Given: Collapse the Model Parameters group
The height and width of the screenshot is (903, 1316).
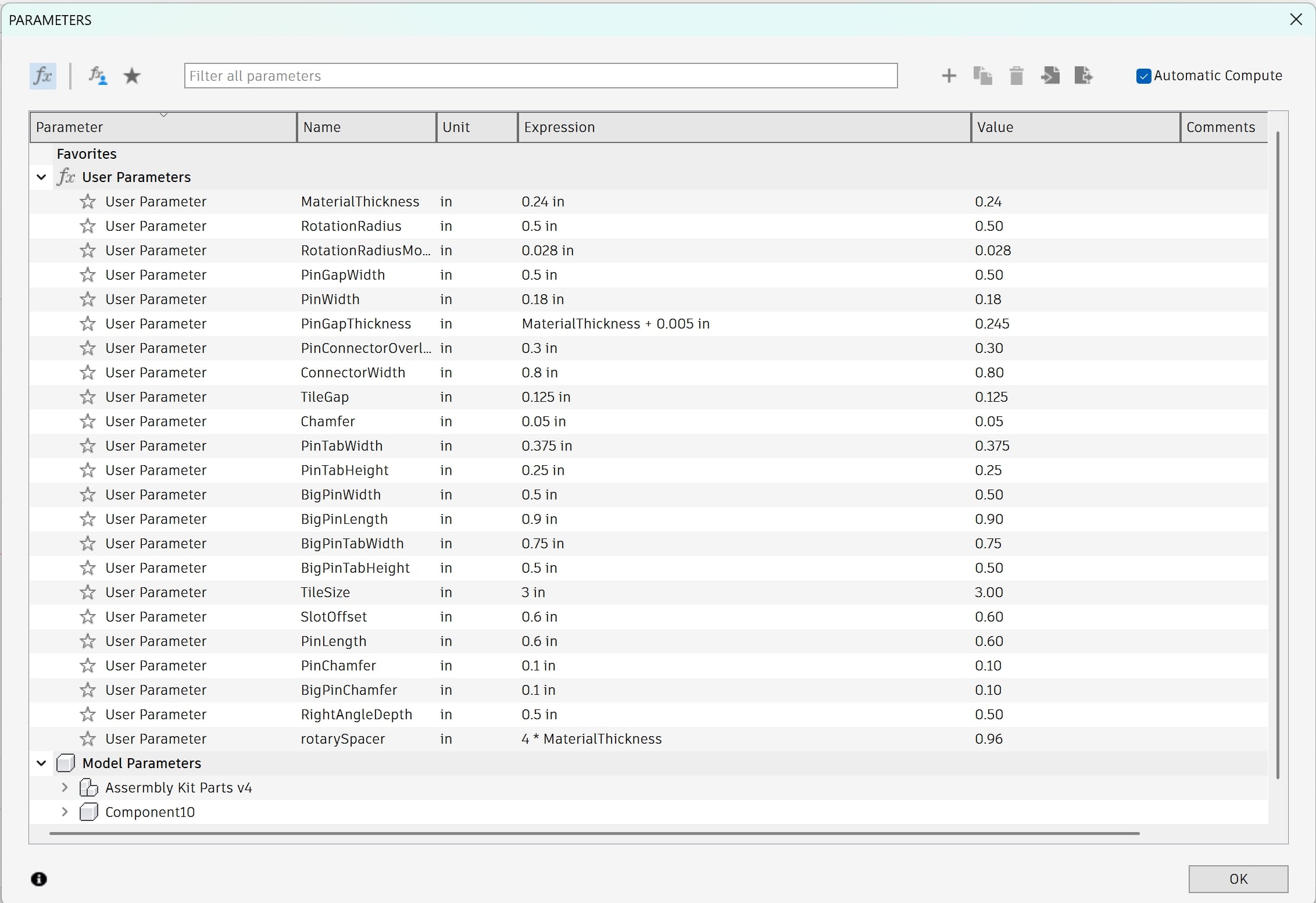Looking at the screenshot, I should (x=41, y=763).
